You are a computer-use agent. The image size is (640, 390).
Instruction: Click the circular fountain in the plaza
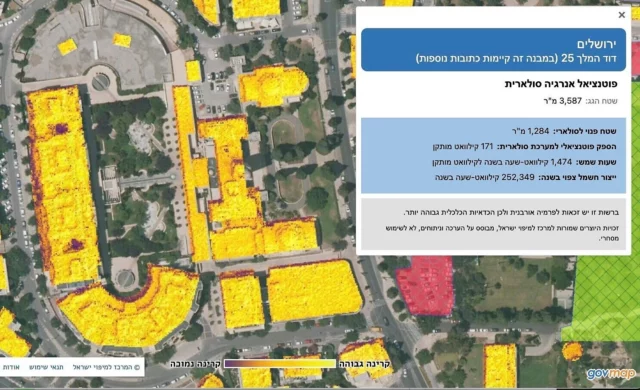point(100,82)
